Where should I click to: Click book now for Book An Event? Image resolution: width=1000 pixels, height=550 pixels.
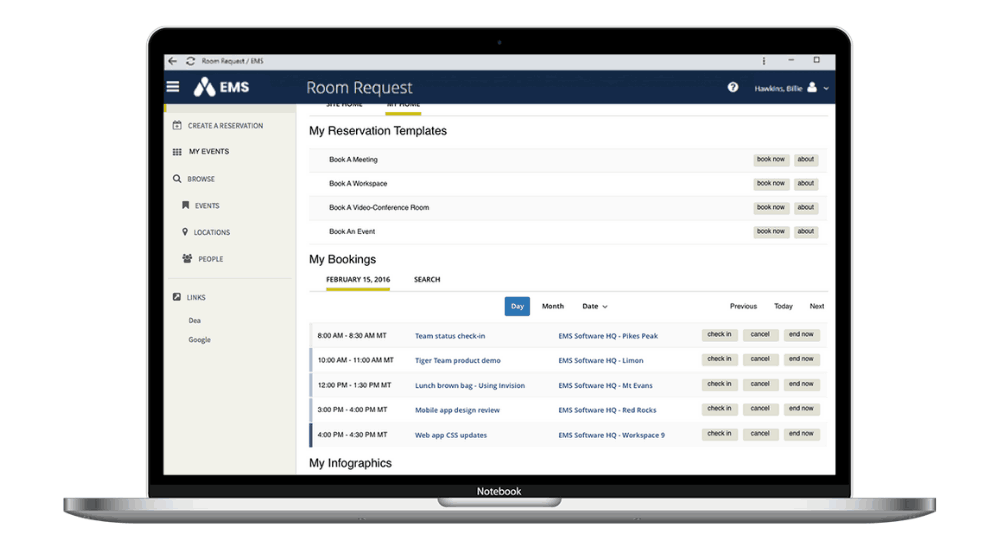point(770,232)
